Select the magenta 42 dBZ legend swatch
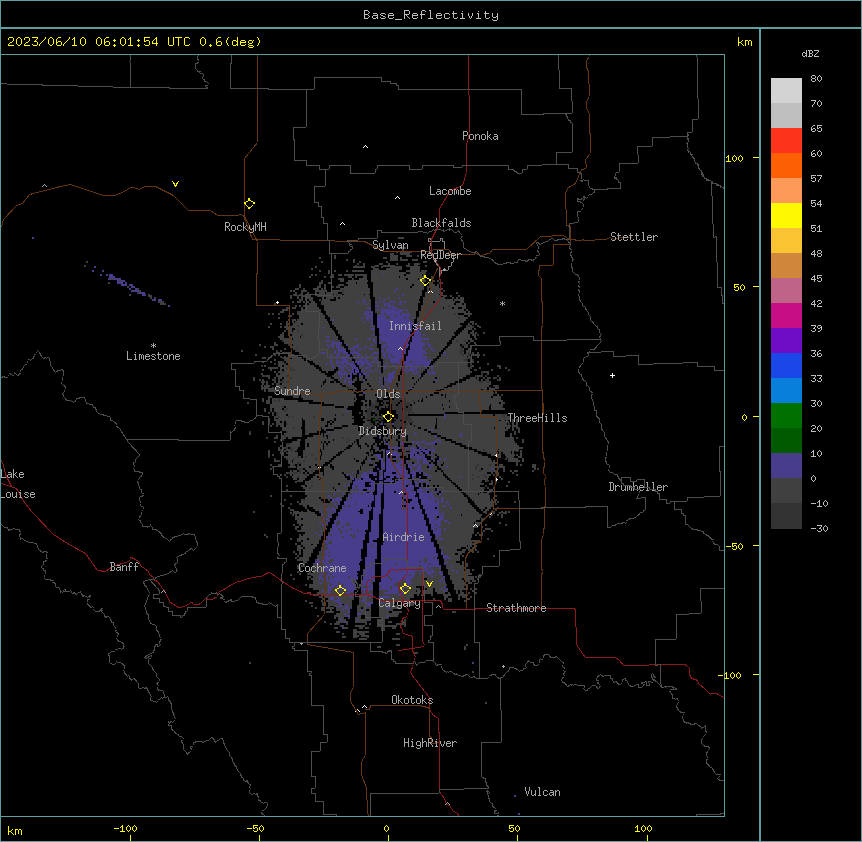This screenshot has height=842, width=862. pyautogui.click(x=786, y=315)
